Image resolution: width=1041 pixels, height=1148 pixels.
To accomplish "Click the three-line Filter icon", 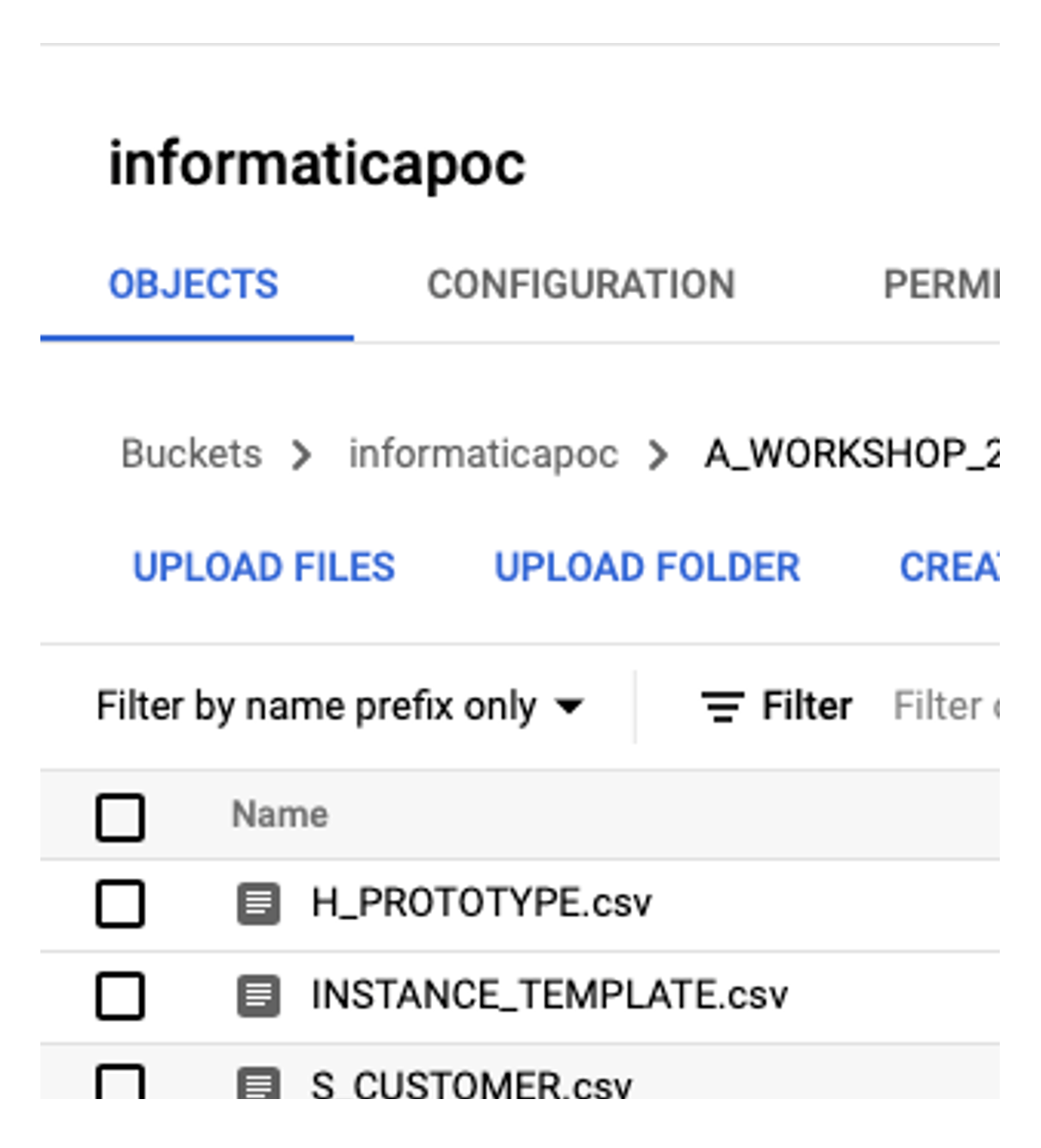I will tap(722, 707).
